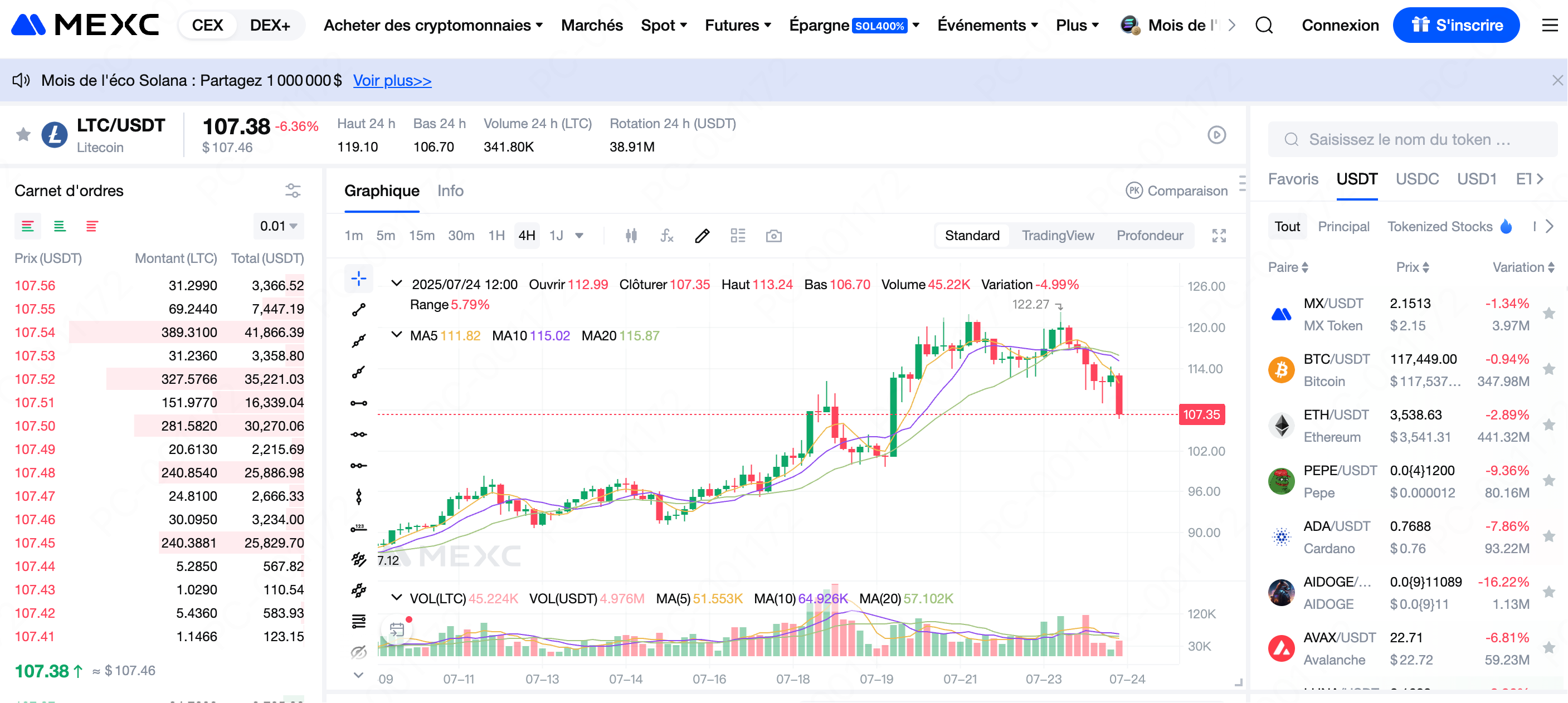Open the Marchés page
Screen dimensions: 1568x703
click(x=592, y=25)
